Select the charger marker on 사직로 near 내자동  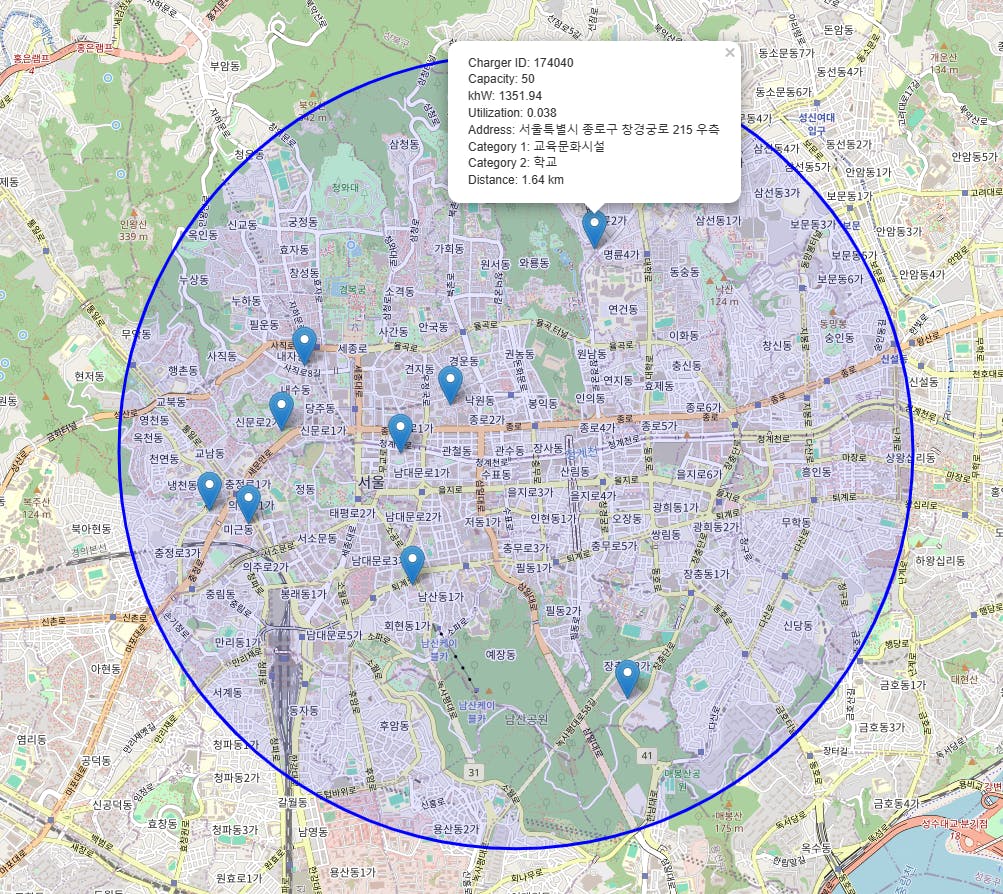(x=304, y=345)
